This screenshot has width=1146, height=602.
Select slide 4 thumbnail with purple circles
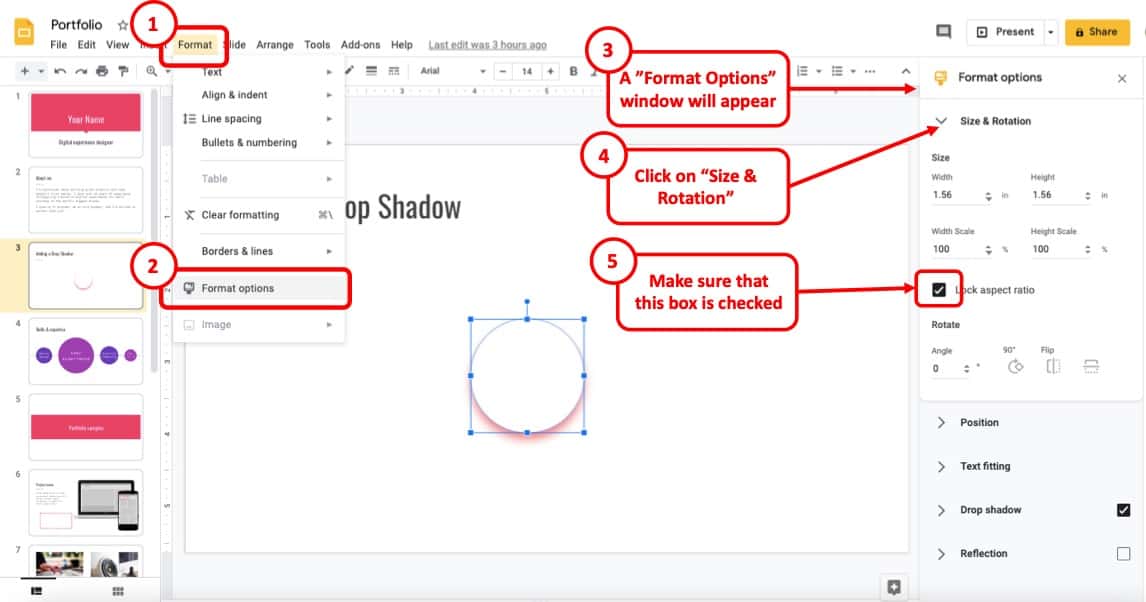(86, 351)
